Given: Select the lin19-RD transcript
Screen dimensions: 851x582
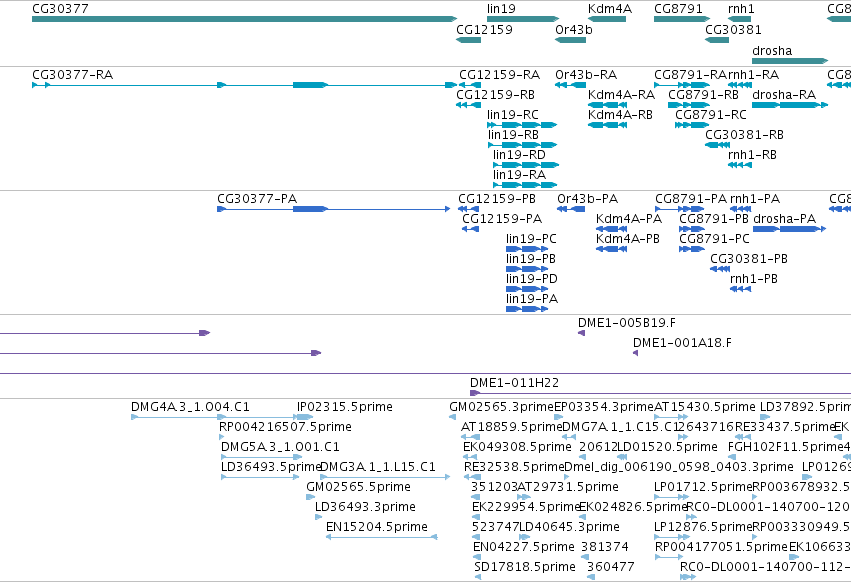Looking at the screenshot, I should (526, 165).
